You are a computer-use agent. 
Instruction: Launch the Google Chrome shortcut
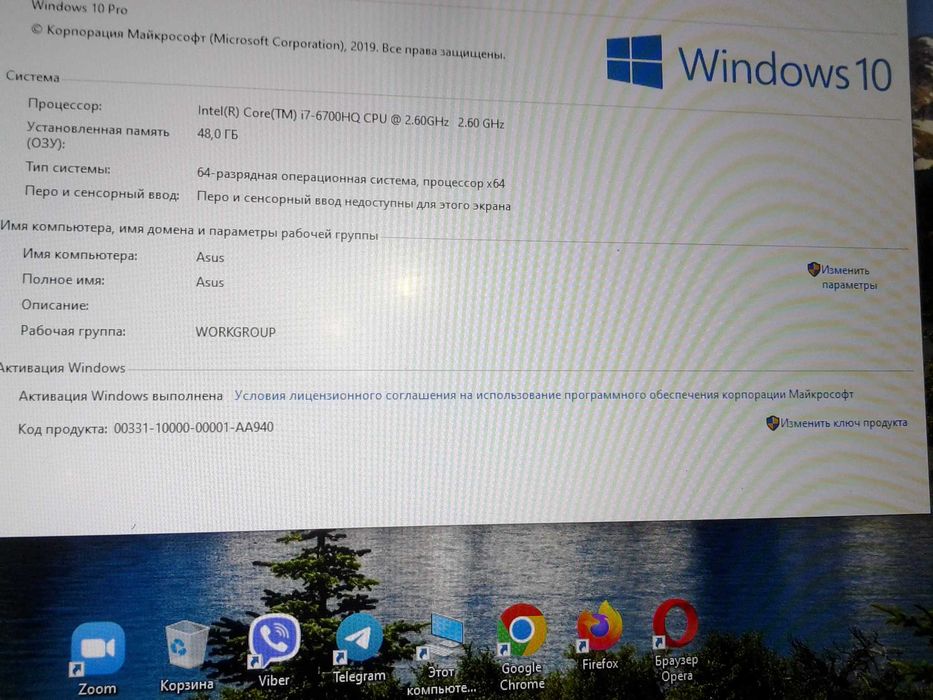point(522,648)
